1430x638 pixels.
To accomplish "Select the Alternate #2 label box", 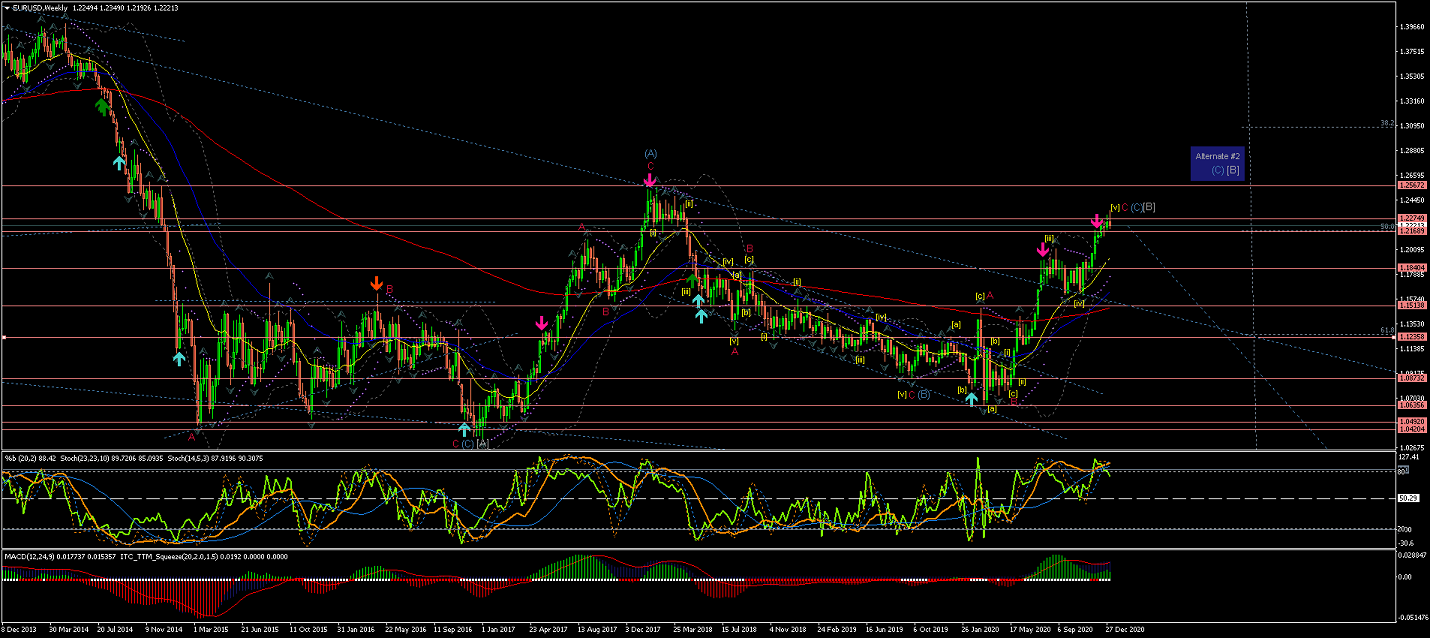I will pos(1217,163).
